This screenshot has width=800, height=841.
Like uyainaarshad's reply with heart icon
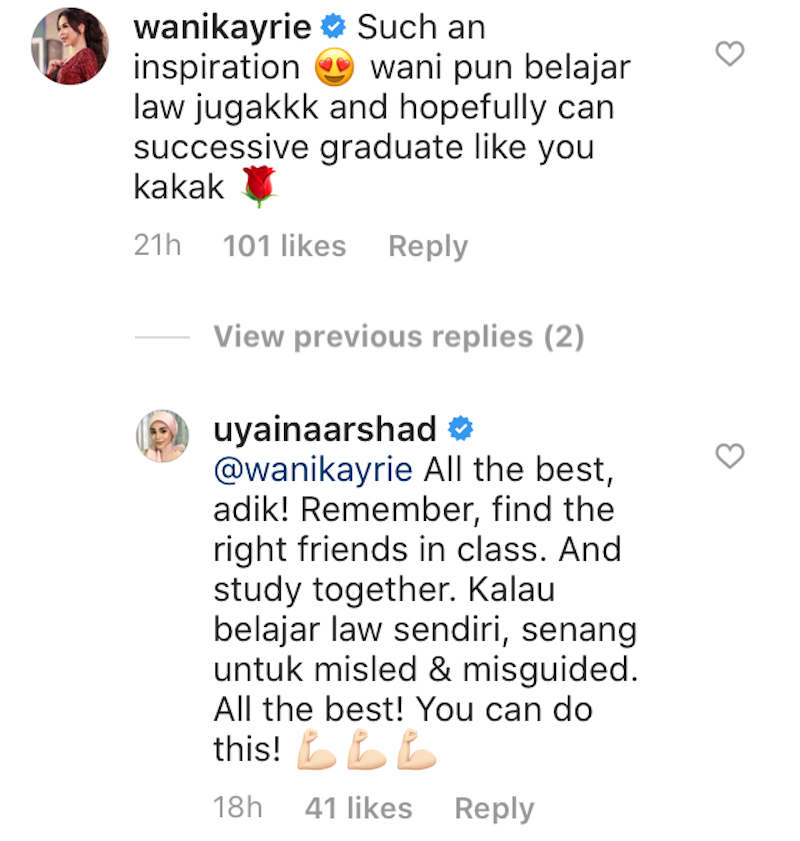tap(730, 456)
